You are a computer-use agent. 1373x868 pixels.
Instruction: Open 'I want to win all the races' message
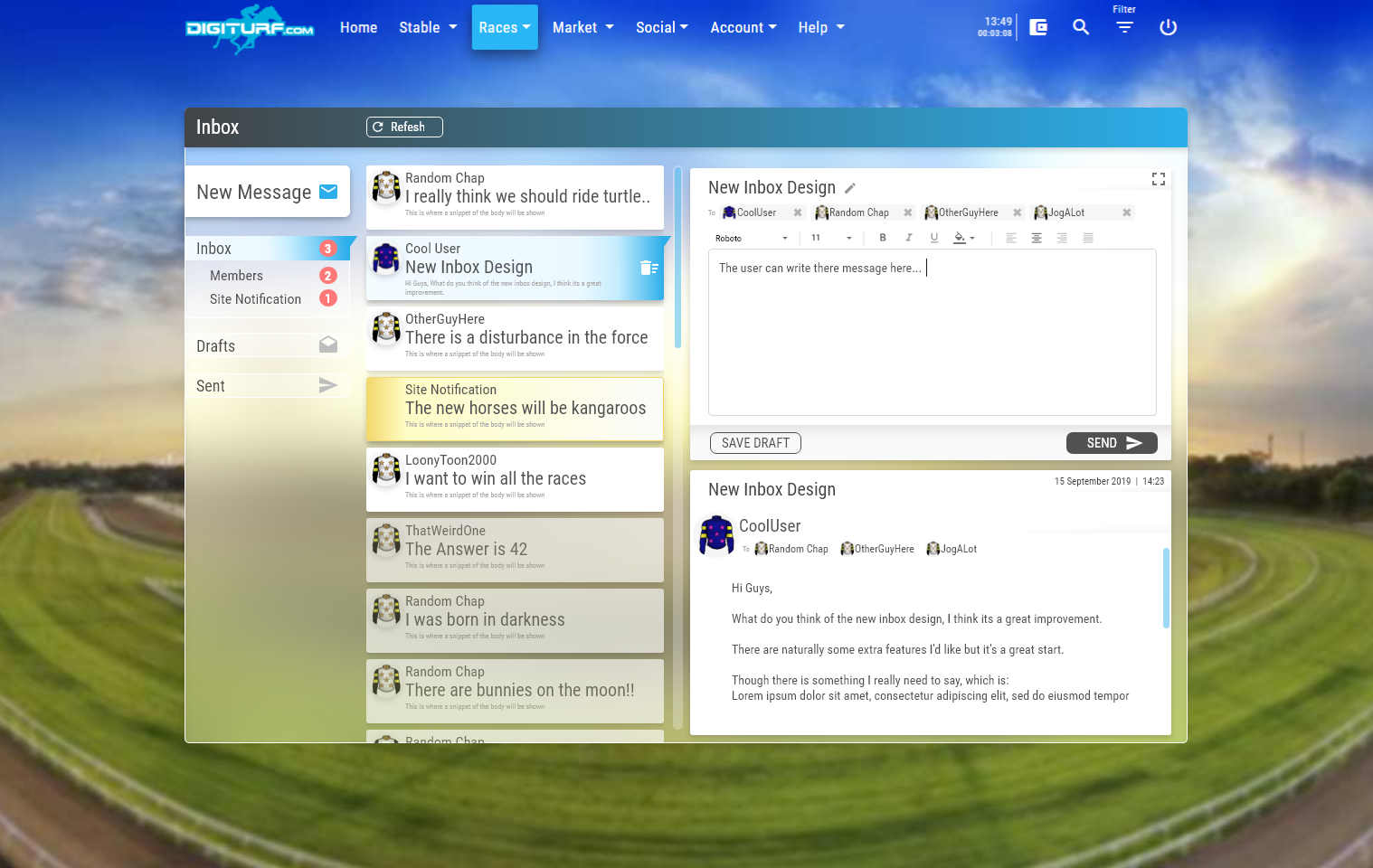(x=515, y=479)
